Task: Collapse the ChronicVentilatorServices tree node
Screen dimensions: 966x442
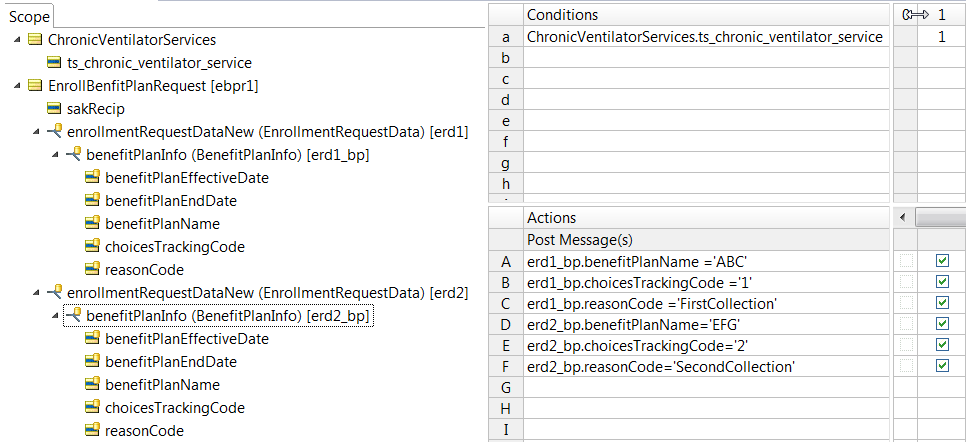Action: [x=18, y=40]
